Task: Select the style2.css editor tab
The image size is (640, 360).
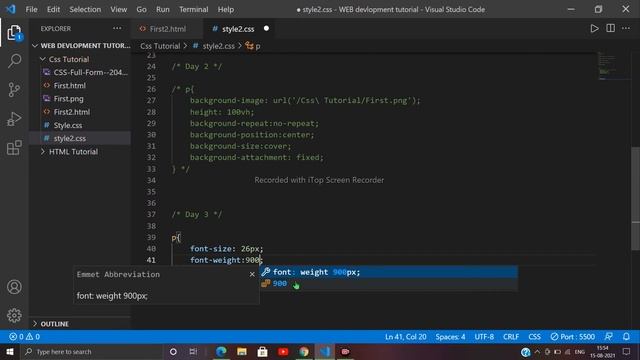Action: point(238,29)
